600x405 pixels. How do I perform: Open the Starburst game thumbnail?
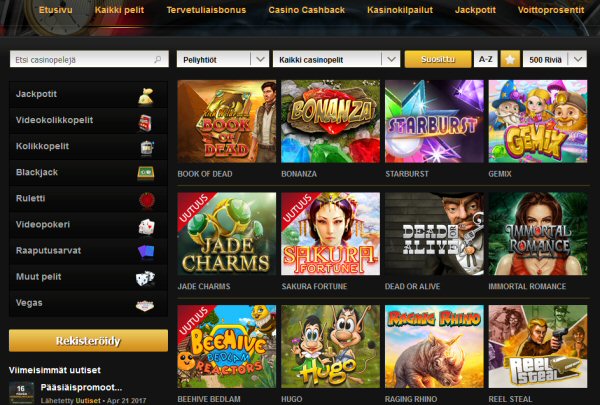(434, 121)
